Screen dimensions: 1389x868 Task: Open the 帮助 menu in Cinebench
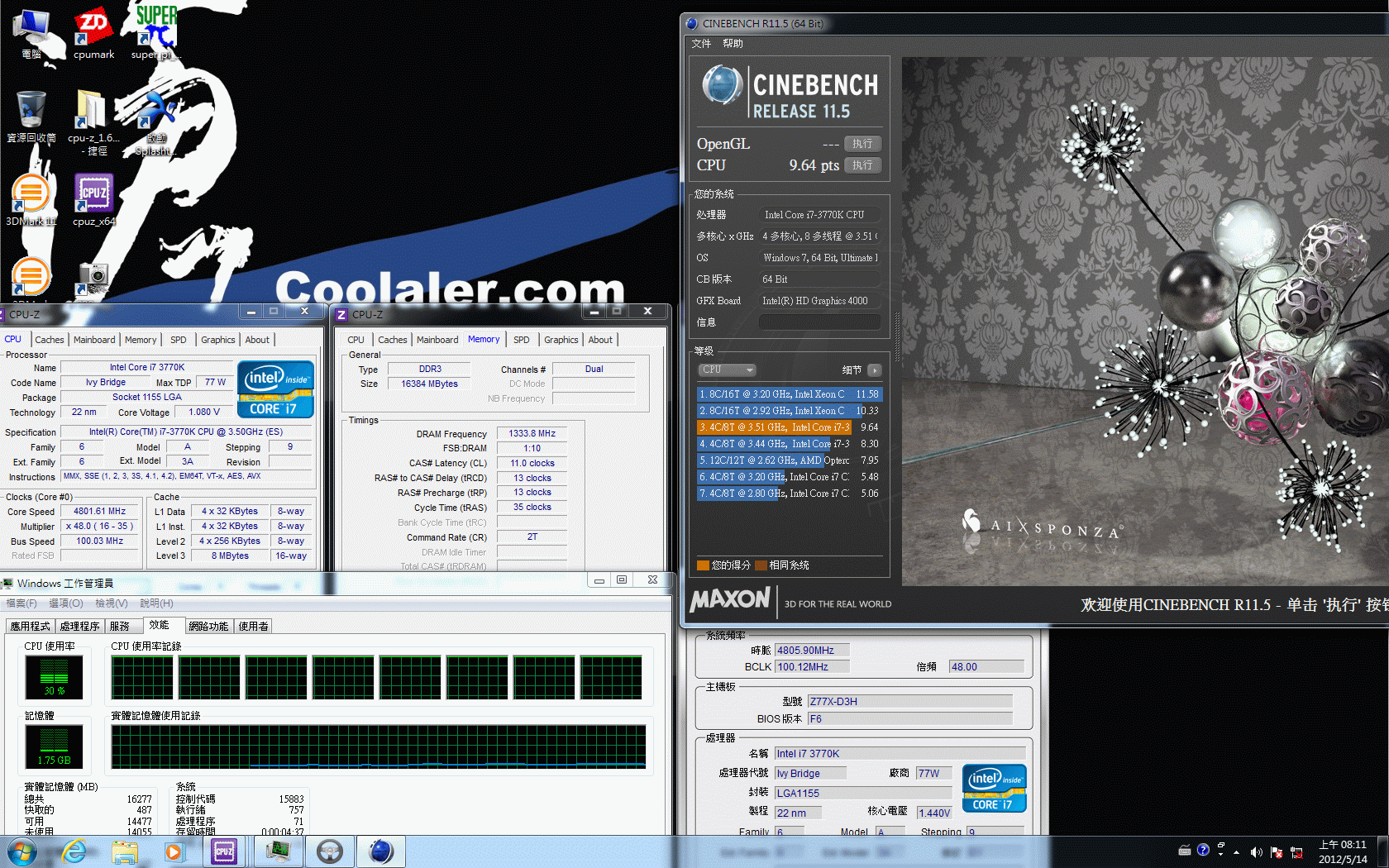733,44
